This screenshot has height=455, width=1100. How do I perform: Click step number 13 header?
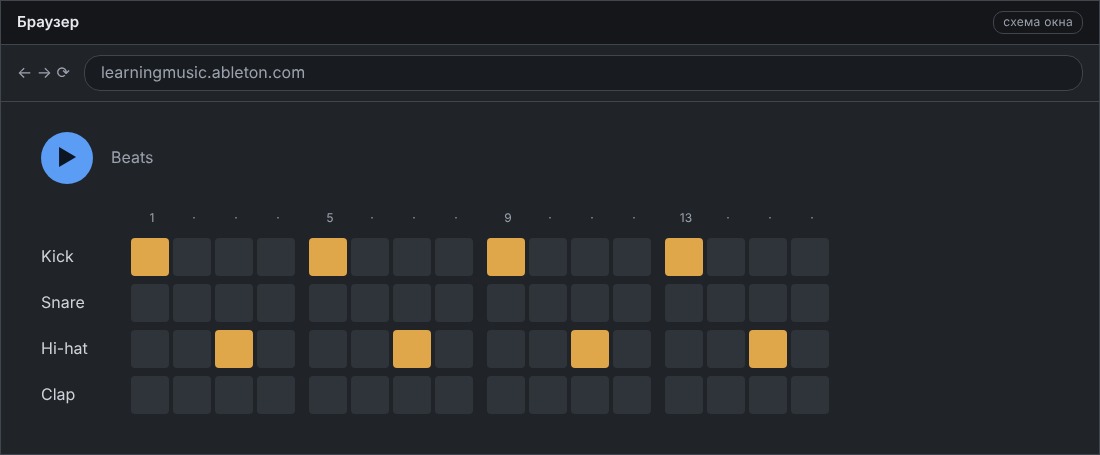[685, 218]
